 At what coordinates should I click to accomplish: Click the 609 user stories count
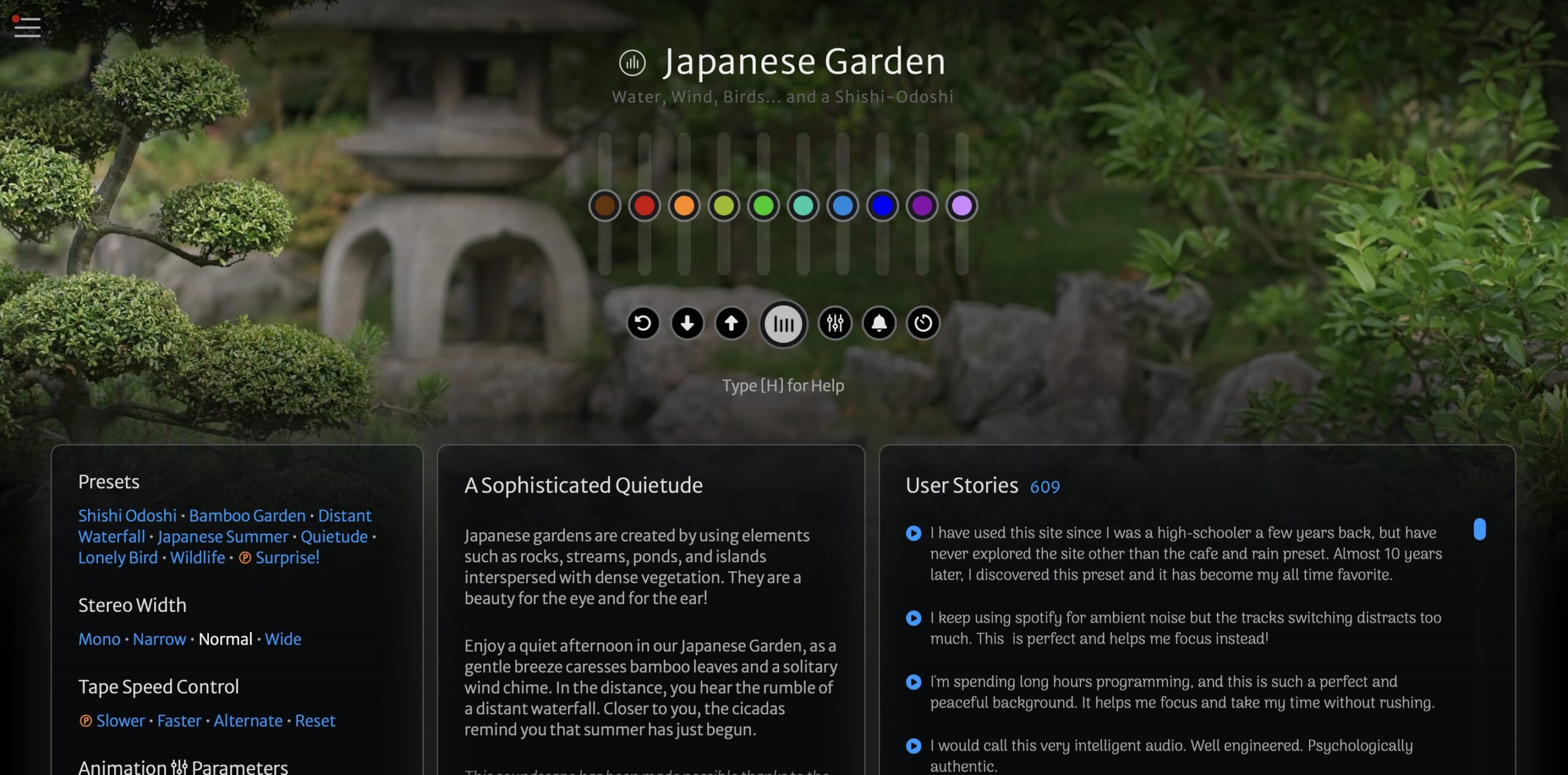tap(1045, 487)
